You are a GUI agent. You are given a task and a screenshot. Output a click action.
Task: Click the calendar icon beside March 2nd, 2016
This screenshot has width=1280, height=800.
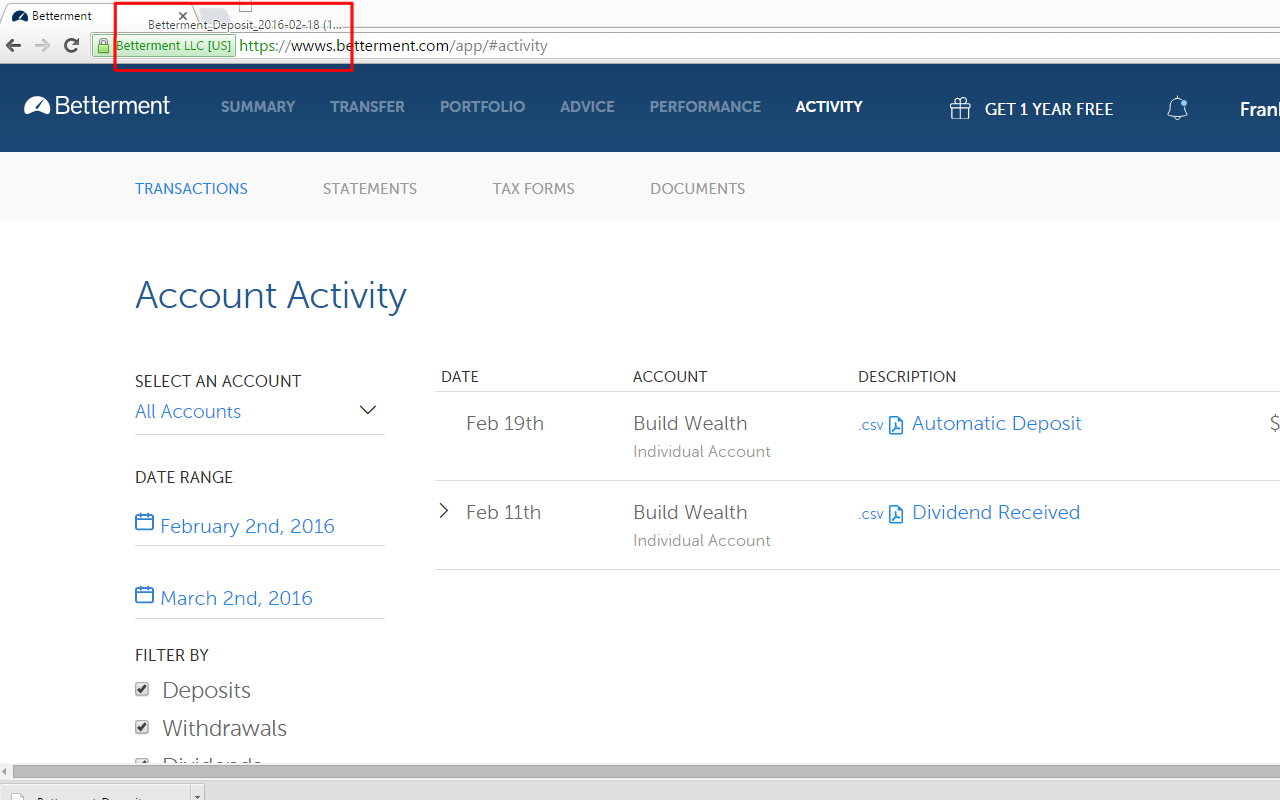point(144,594)
